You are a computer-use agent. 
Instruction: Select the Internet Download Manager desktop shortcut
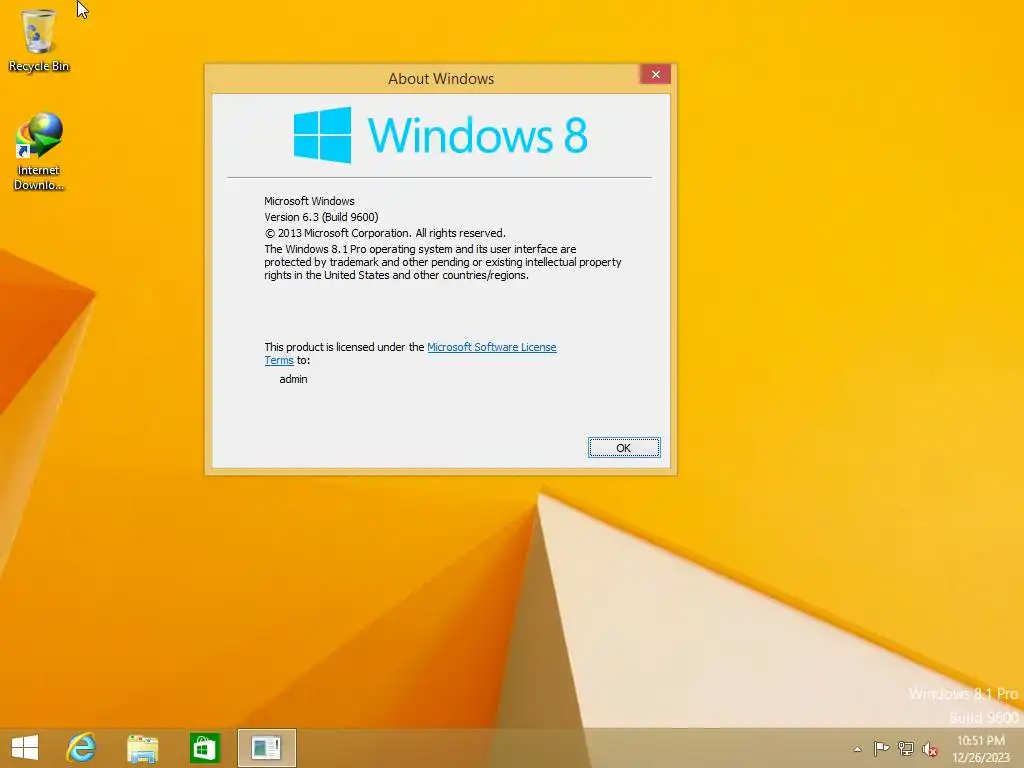[39, 152]
